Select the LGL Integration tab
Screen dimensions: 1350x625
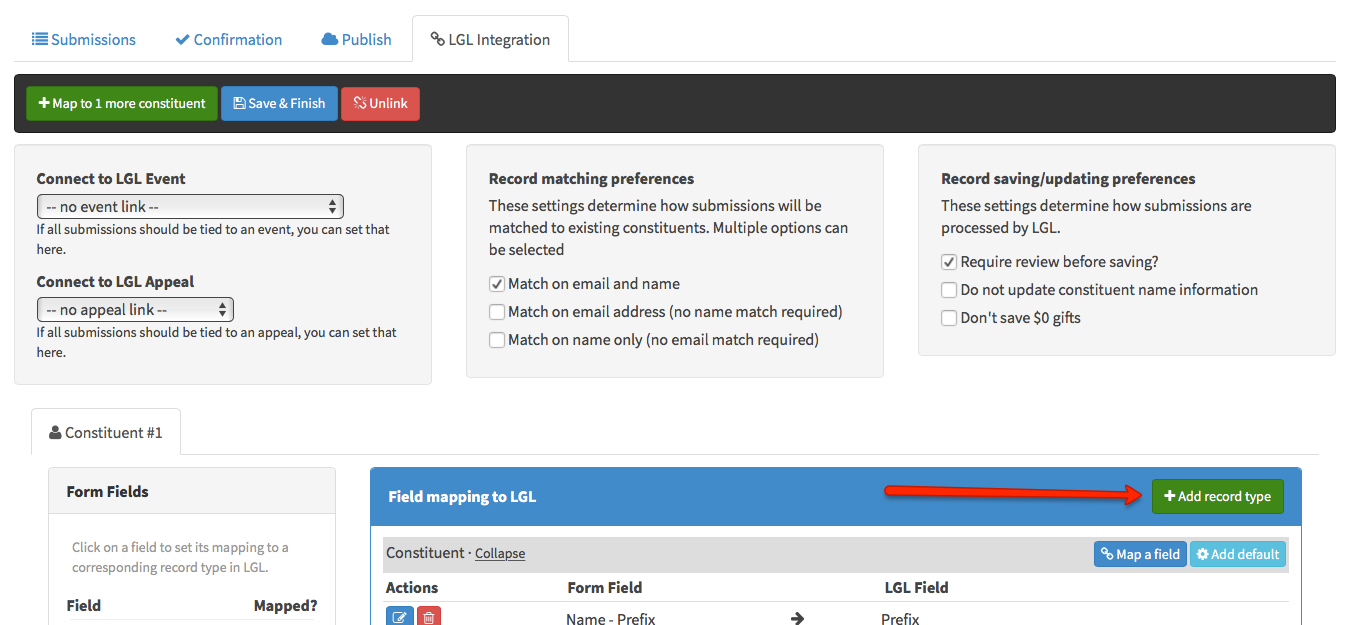click(x=490, y=40)
